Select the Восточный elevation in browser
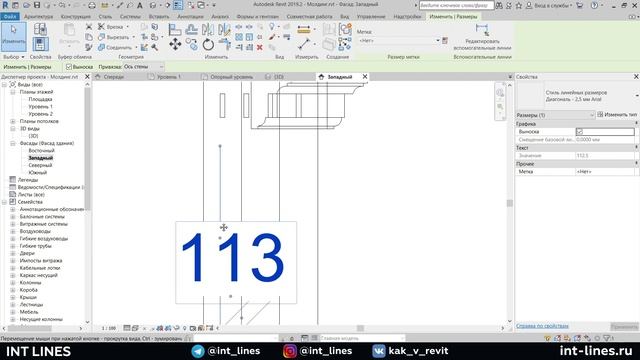The width and height of the screenshot is (640, 360). (x=41, y=151)
